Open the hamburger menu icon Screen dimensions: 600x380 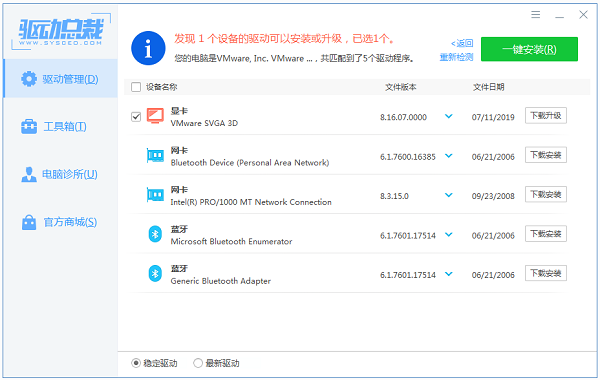click(x=536, y=15)
